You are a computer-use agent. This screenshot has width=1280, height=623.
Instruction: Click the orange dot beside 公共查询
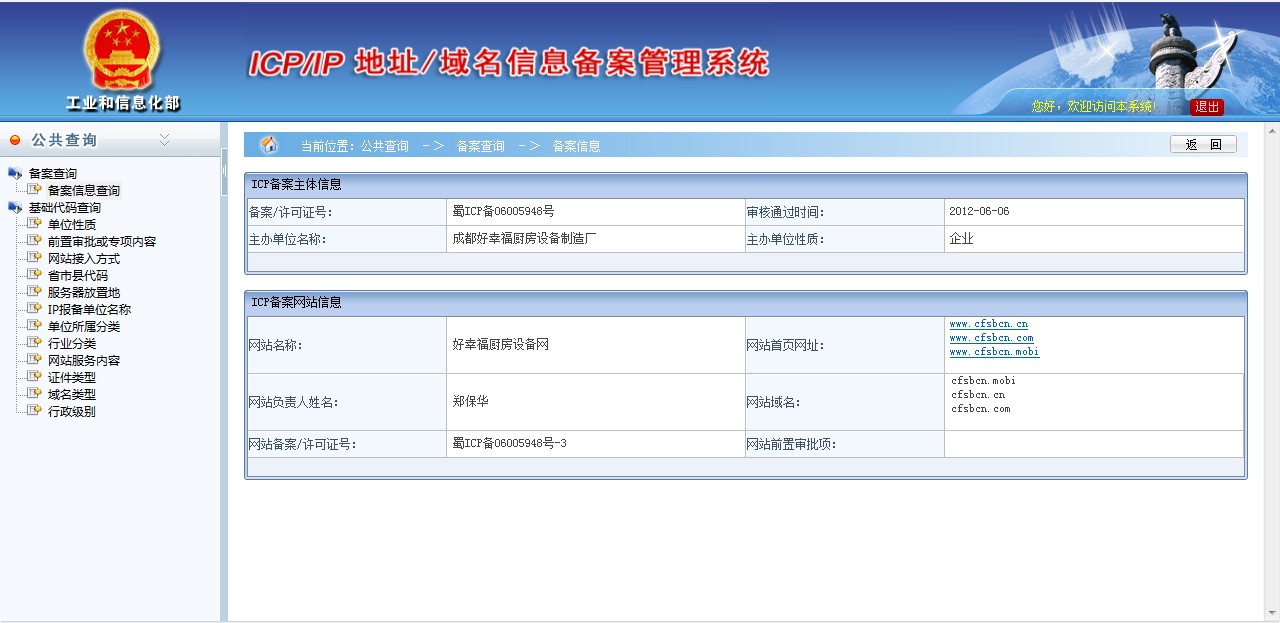tap(15, 140)
